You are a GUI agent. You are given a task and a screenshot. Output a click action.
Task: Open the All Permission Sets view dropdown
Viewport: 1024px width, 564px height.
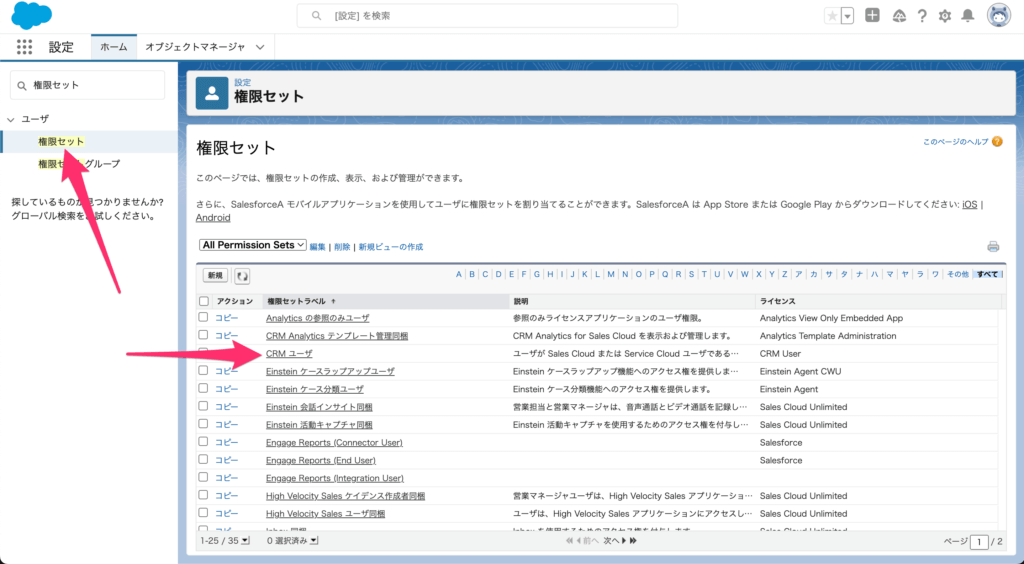pos(253,245)
